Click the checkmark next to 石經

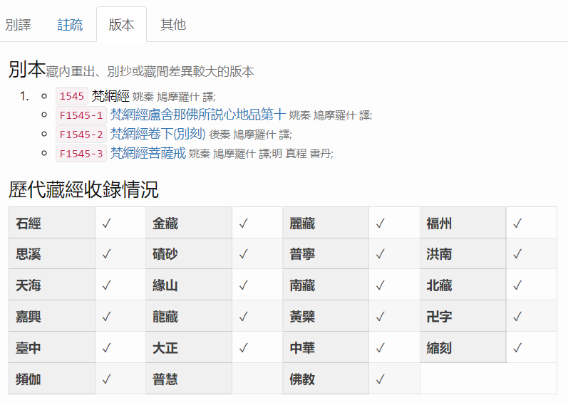click(x=106, y=223)
